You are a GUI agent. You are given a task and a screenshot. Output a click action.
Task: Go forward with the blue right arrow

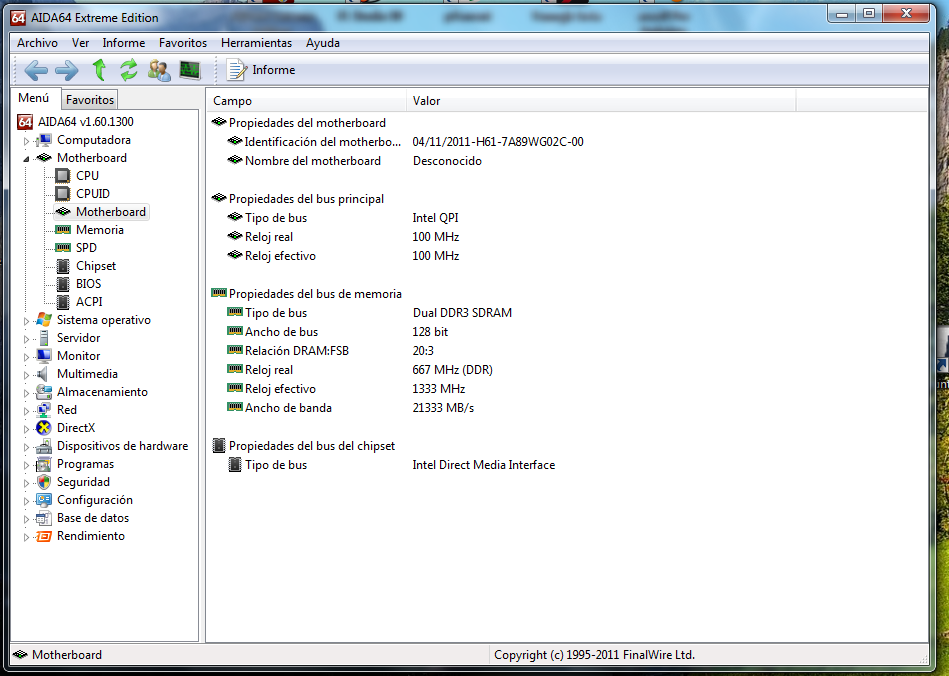[x=67, y=70]
